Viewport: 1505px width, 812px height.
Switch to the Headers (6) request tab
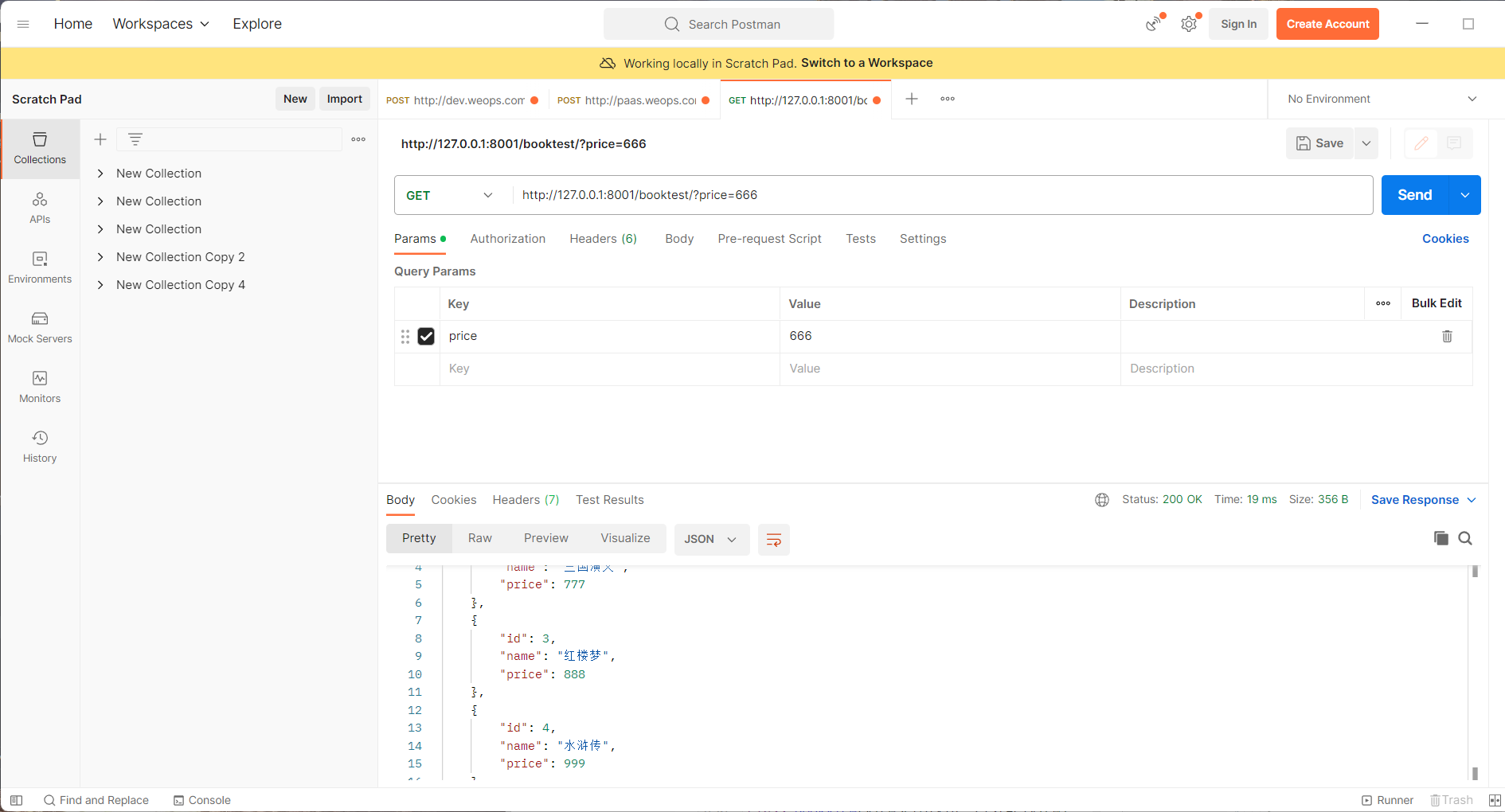603,239
